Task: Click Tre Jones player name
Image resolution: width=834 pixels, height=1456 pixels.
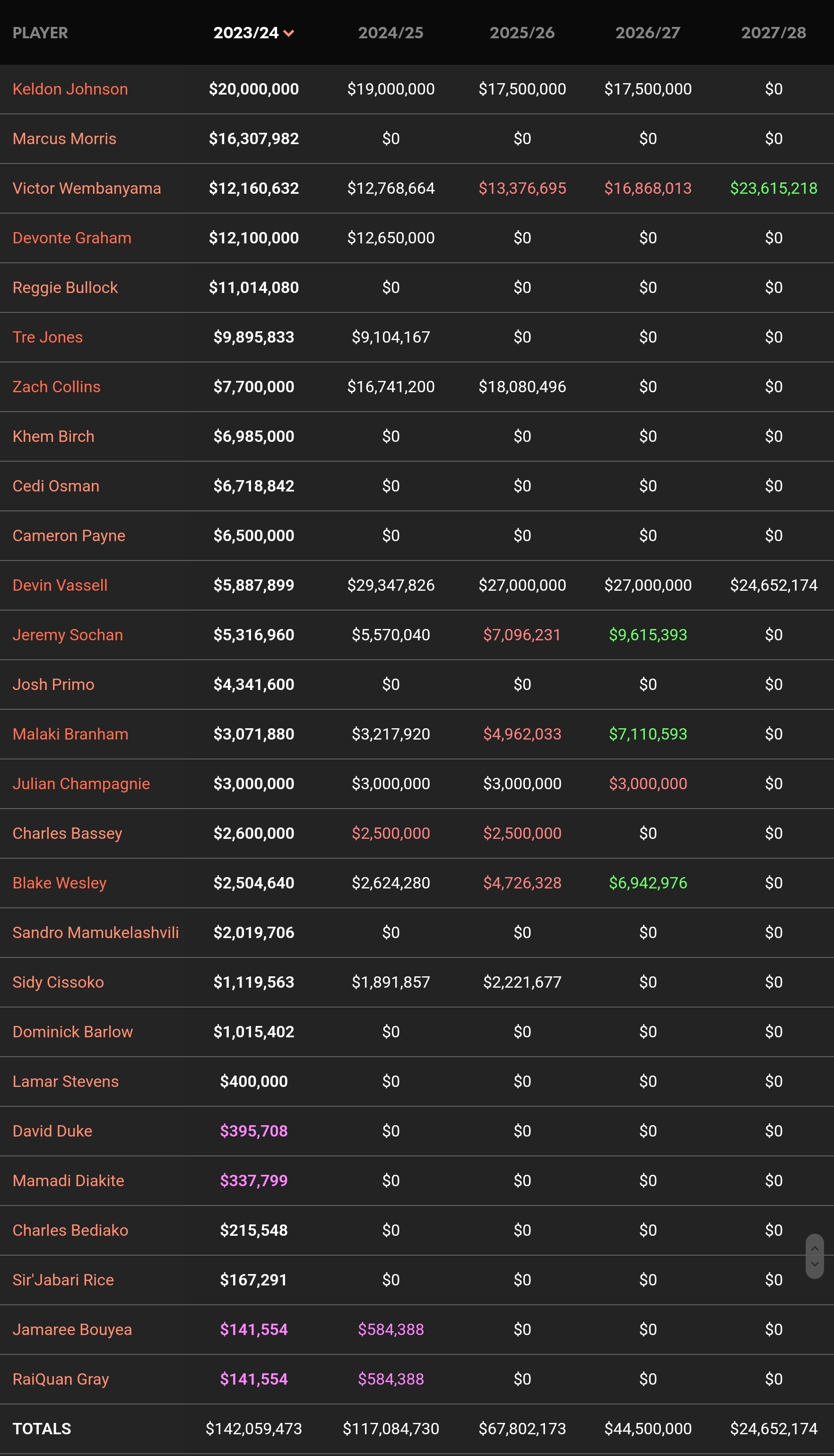Action: click(x=48, y=336)
